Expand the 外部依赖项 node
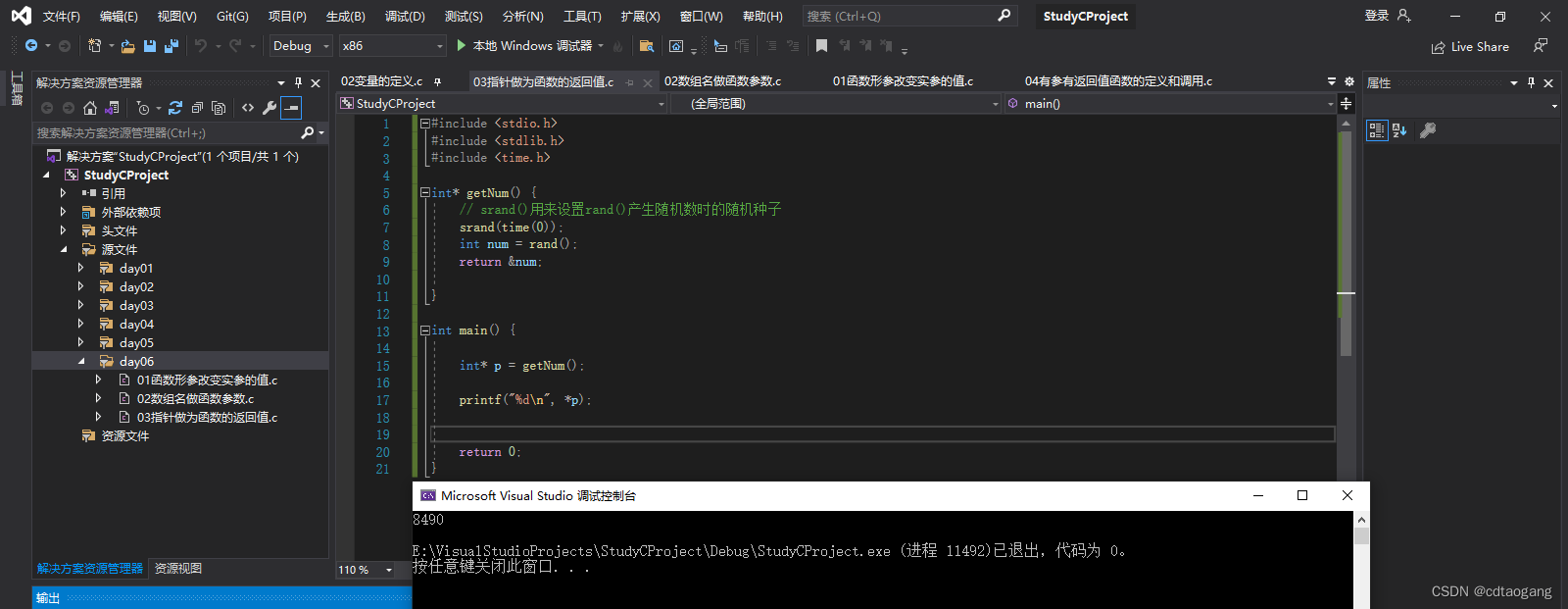This screenshot has width=1568, height=609. (x=63, y=212)
